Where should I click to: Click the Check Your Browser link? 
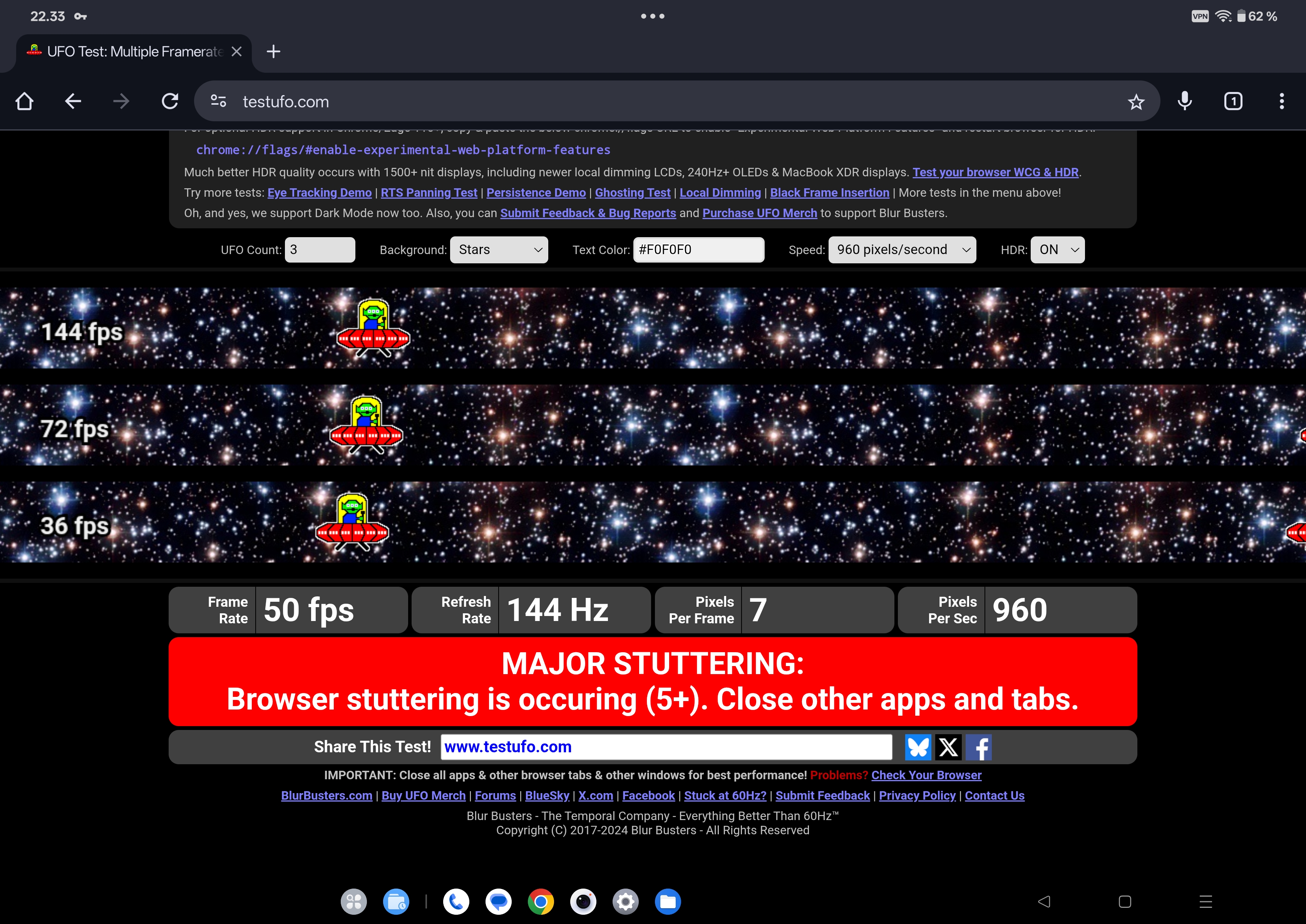click(926, 775)
